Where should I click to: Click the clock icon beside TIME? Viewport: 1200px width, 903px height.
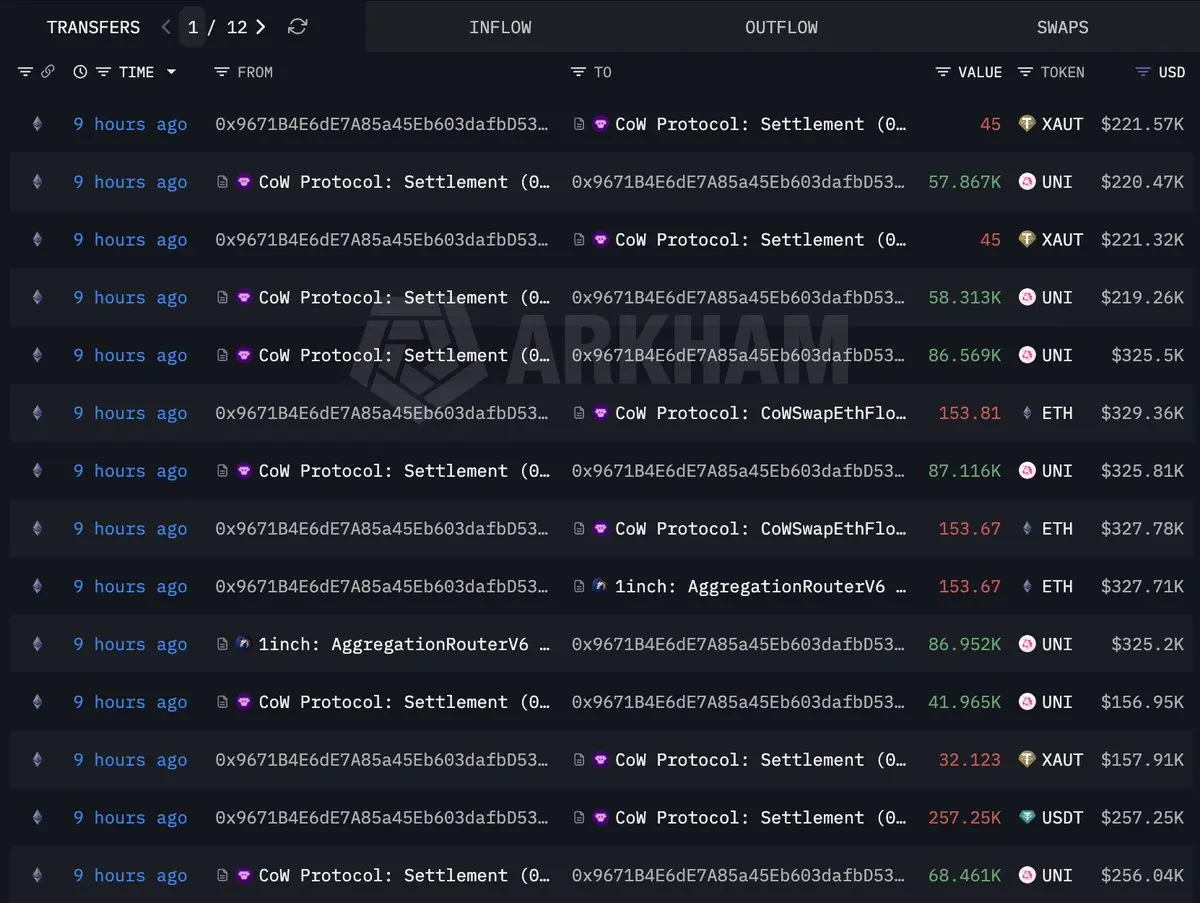[x=80, y=72]
